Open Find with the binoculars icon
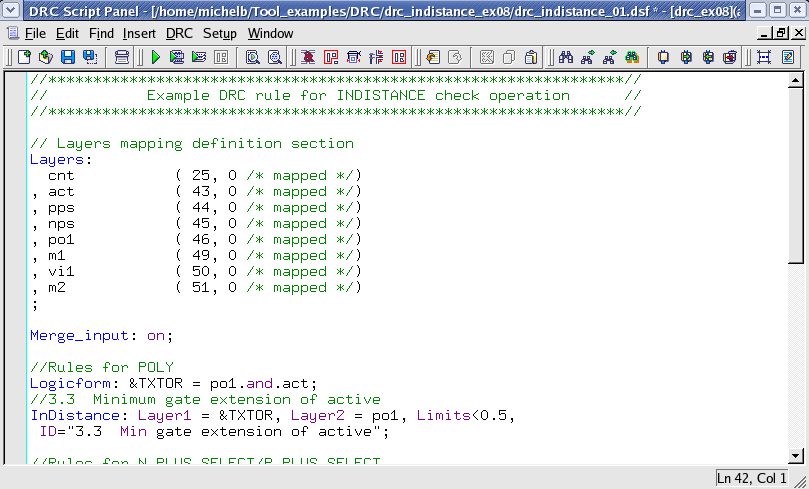 click(x=566, y=57)
